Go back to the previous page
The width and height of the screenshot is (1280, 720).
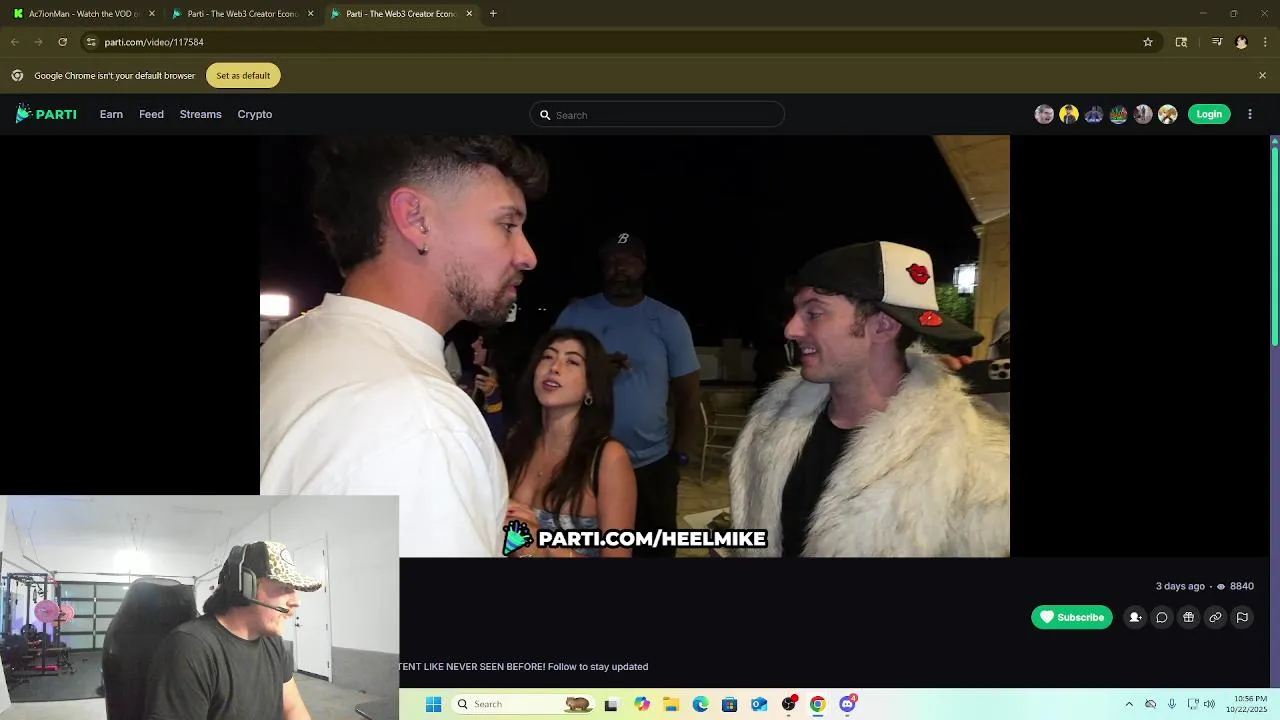point(14,42)
